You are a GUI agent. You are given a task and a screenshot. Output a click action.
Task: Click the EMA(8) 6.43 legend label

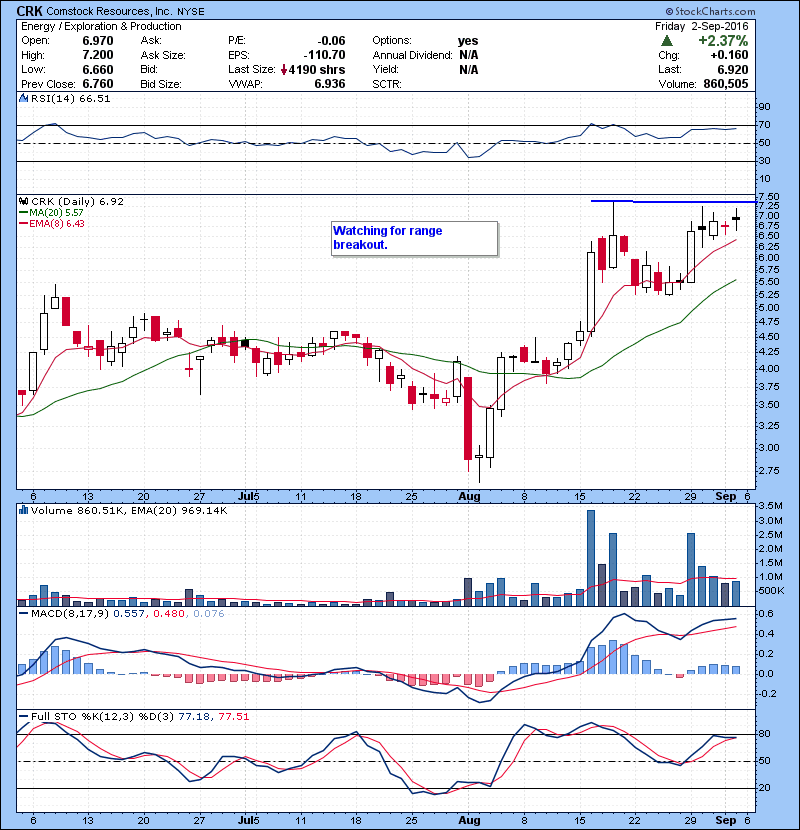click(x=57, y=224)
